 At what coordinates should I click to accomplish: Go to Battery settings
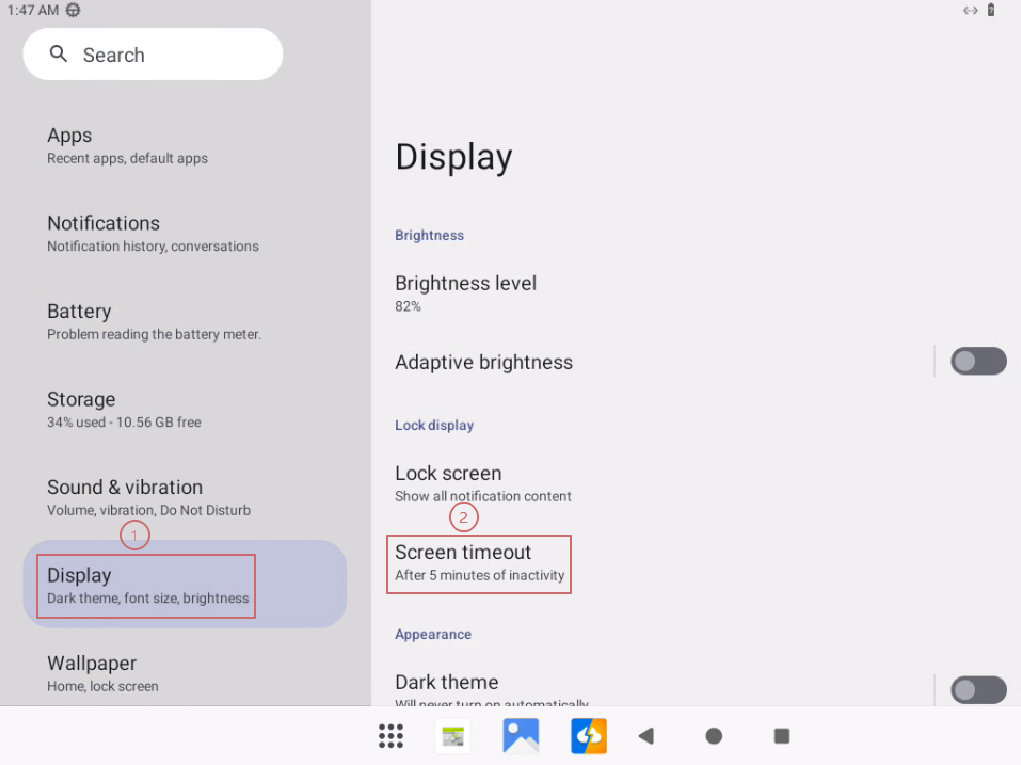(153, 321)
